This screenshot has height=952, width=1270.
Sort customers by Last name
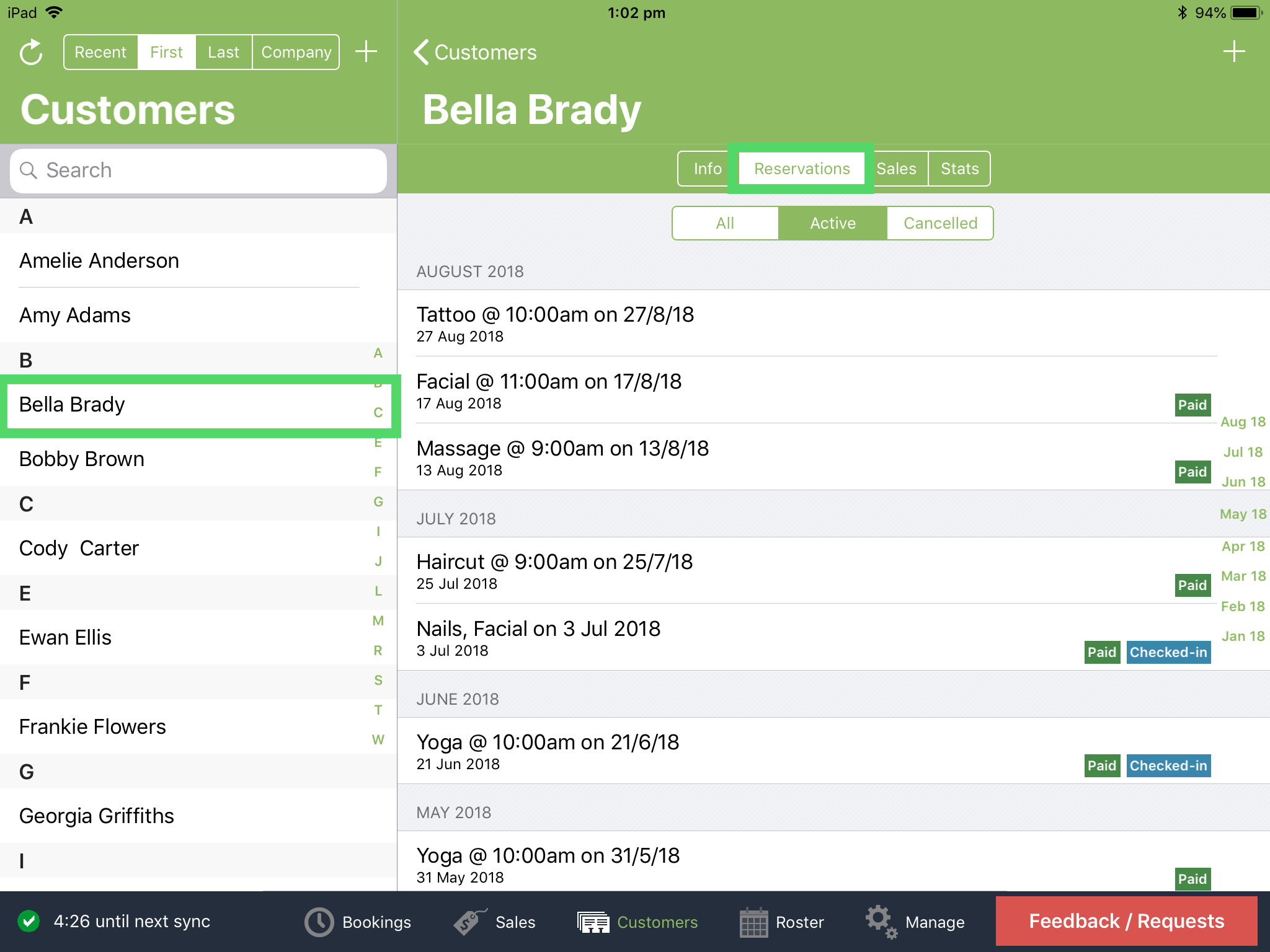(223, 52)
